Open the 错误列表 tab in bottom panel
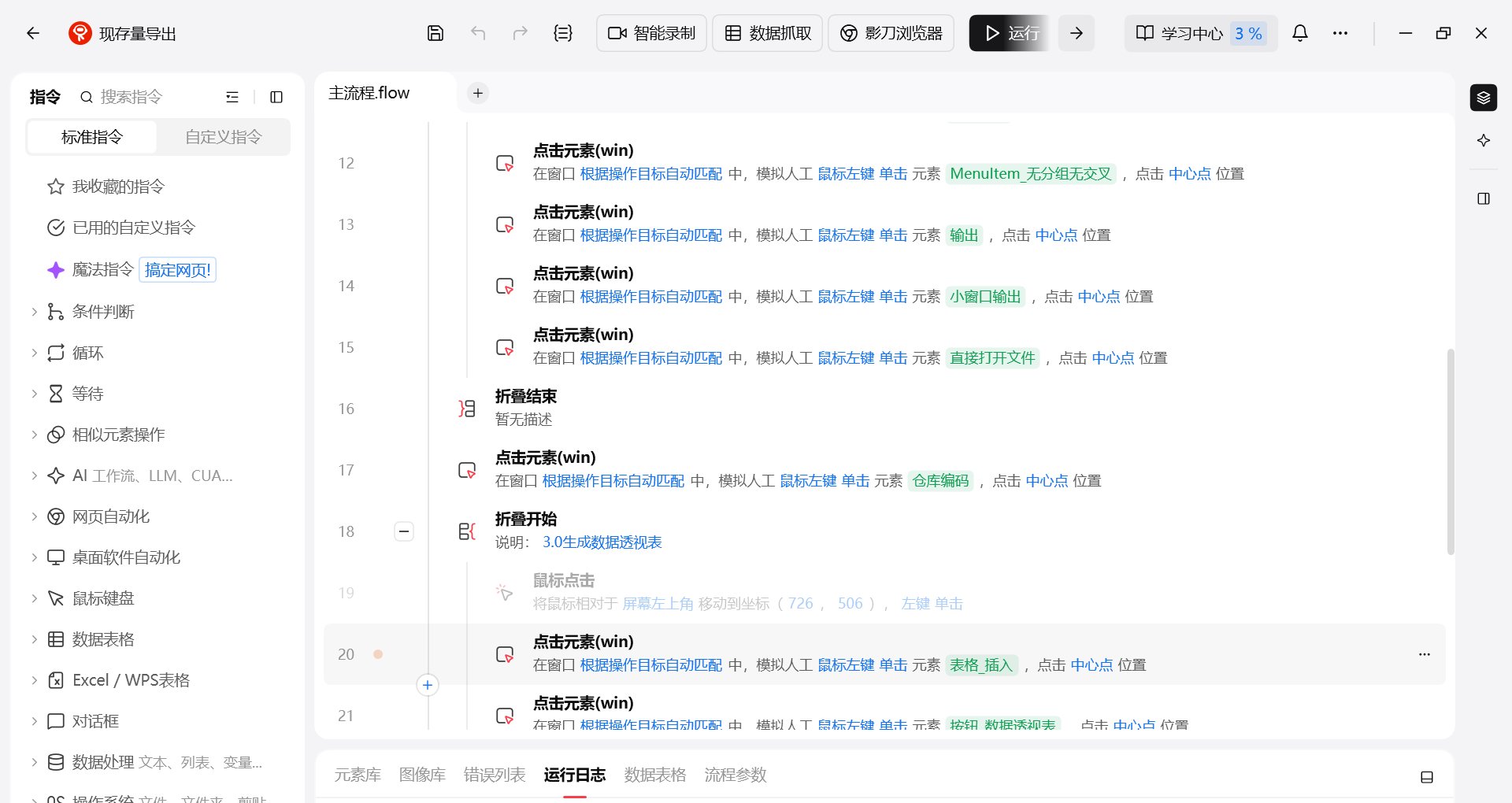Screen dimensions: 1512x803 point(494,775)
